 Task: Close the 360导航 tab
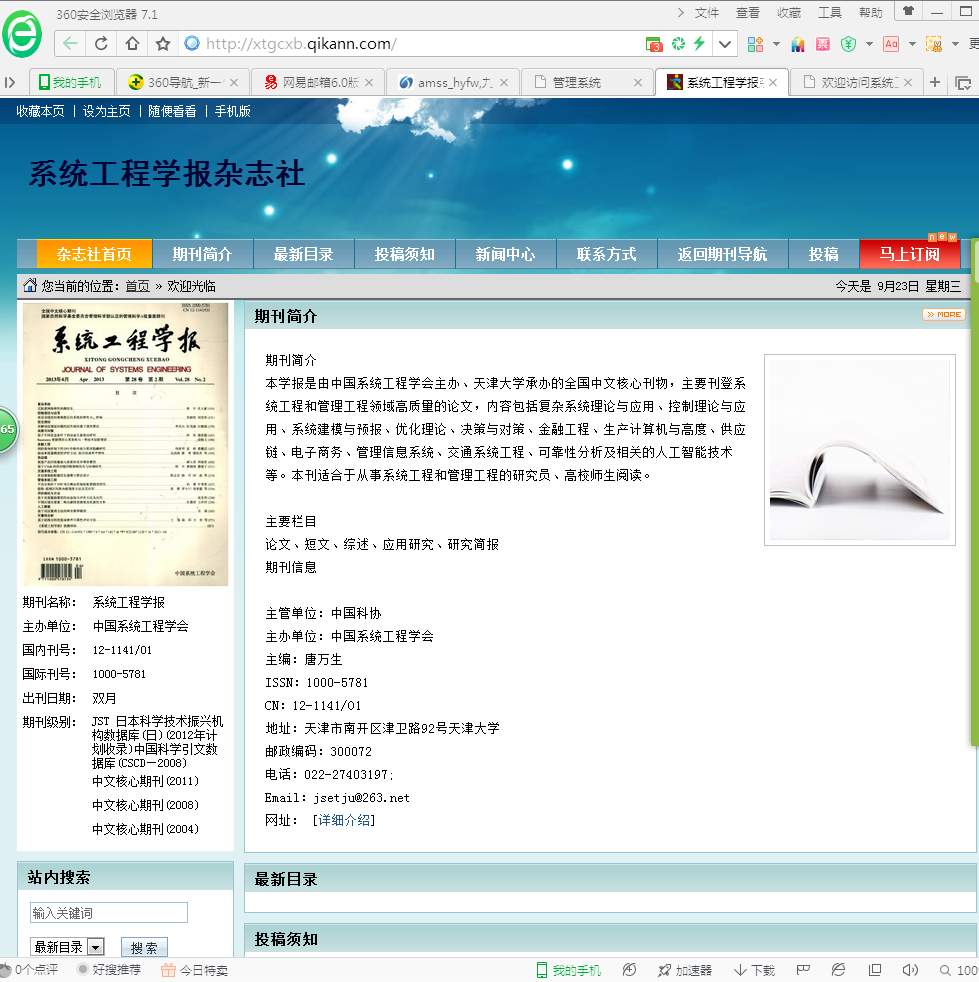click(234, 82)
